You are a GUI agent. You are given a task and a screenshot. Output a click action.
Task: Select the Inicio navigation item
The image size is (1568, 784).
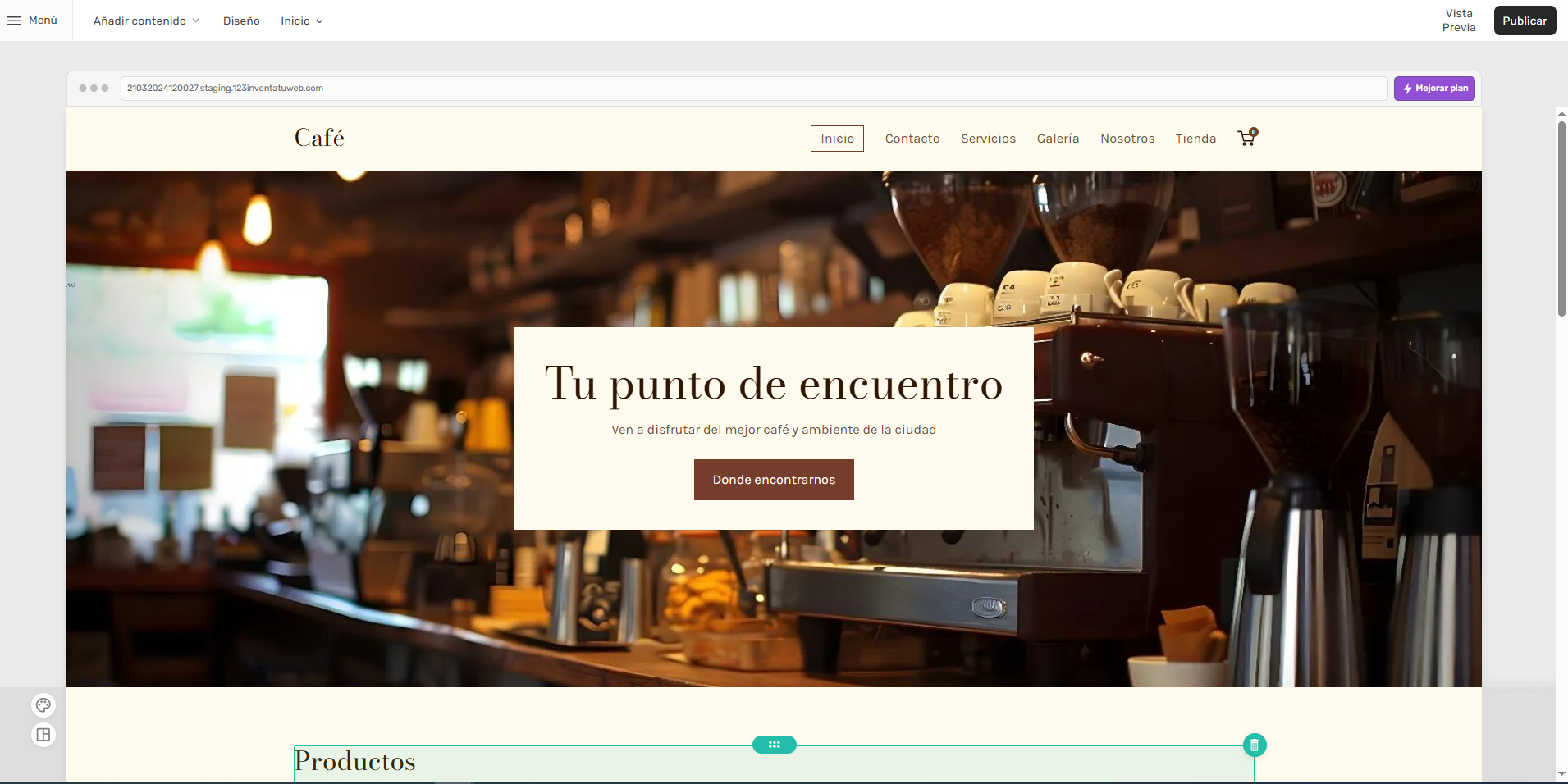[837, 139]
